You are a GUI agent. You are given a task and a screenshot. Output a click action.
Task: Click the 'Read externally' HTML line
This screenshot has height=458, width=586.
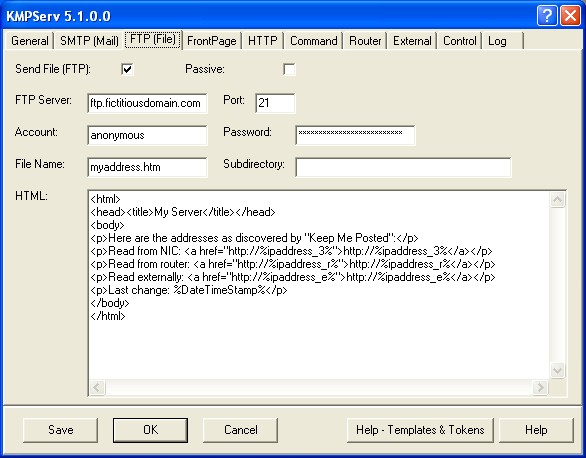coord(293,277)
